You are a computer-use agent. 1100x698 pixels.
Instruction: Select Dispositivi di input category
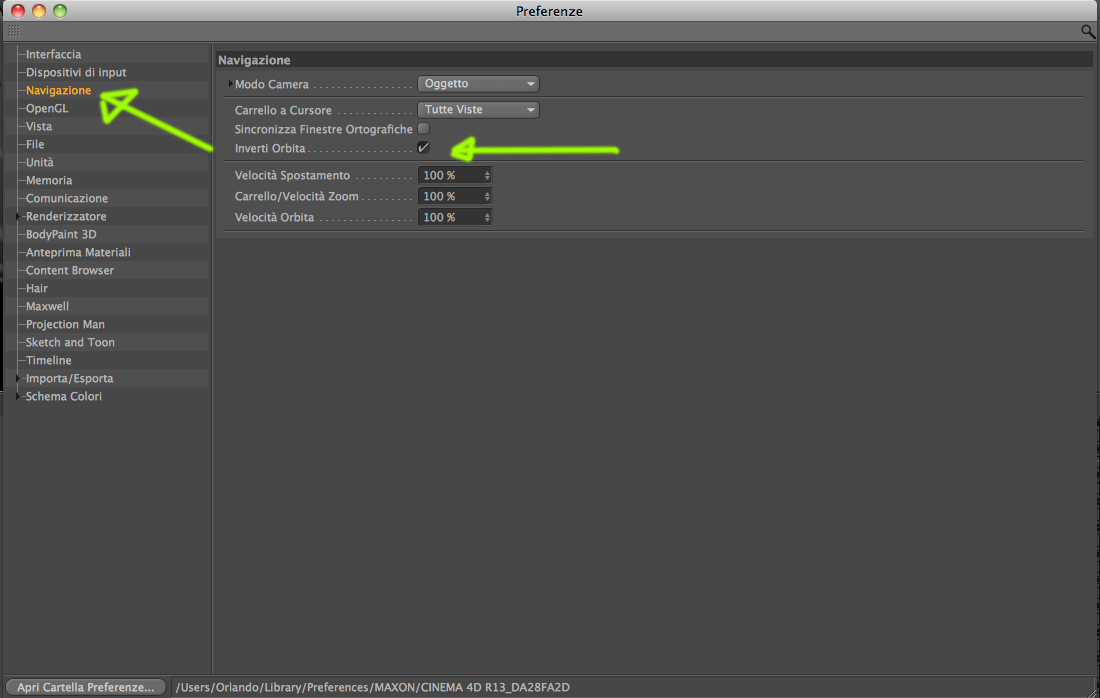click(x=76, y=72)
